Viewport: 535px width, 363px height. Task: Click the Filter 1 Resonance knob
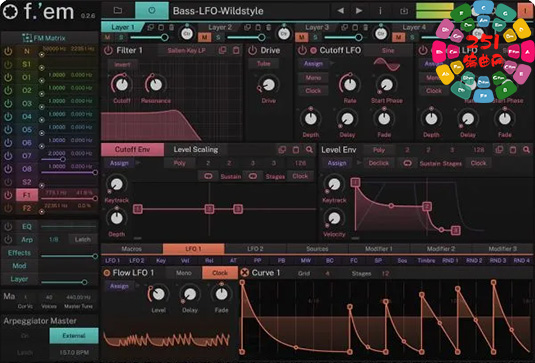coord(156,84)
